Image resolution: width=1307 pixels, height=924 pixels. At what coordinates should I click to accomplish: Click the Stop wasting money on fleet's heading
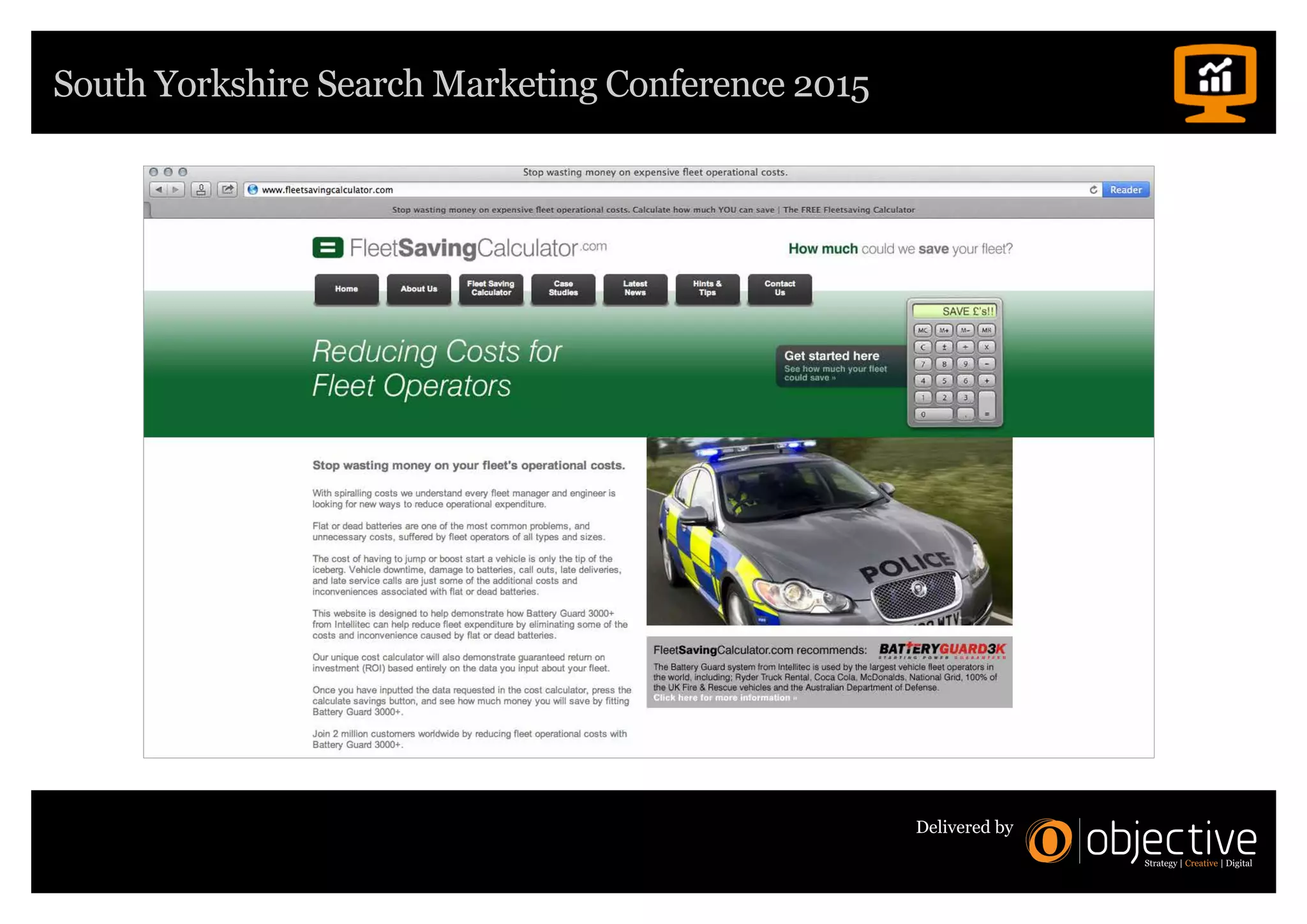tap(468, 465)
